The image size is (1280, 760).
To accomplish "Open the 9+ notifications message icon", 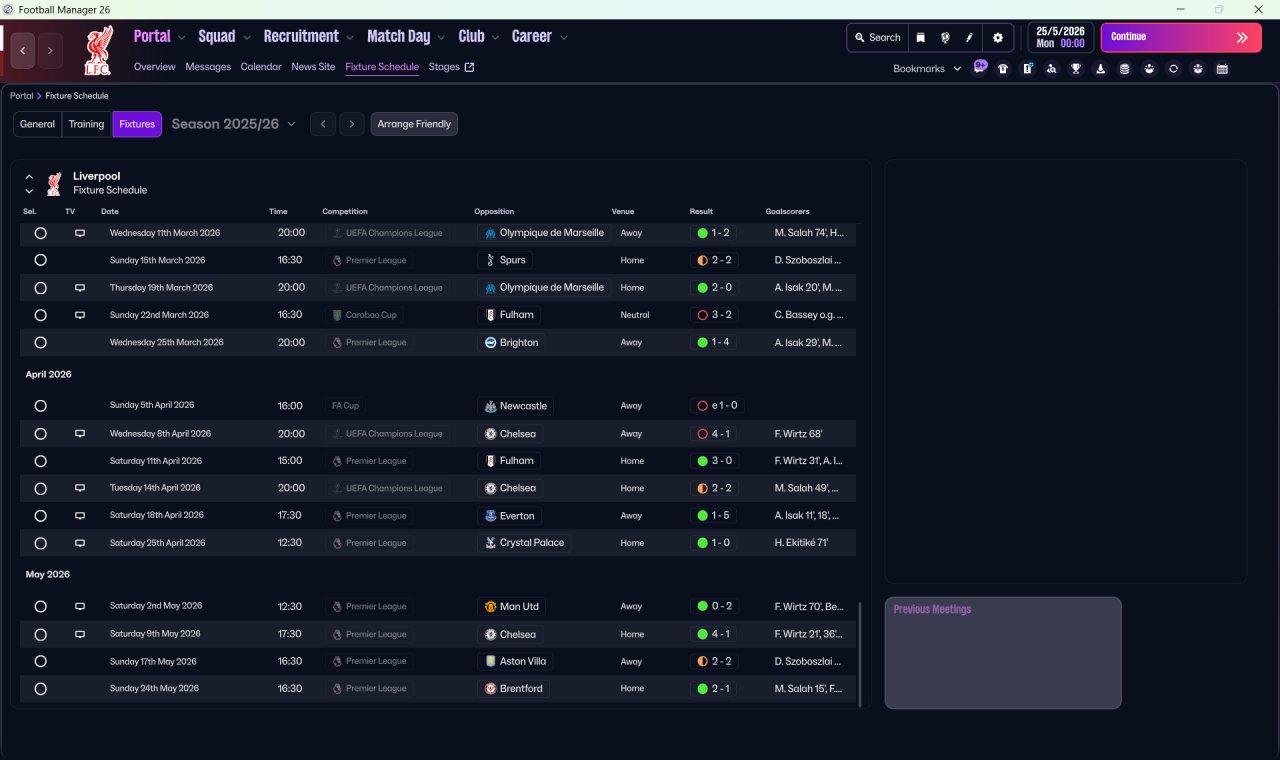I will (980, 67).
